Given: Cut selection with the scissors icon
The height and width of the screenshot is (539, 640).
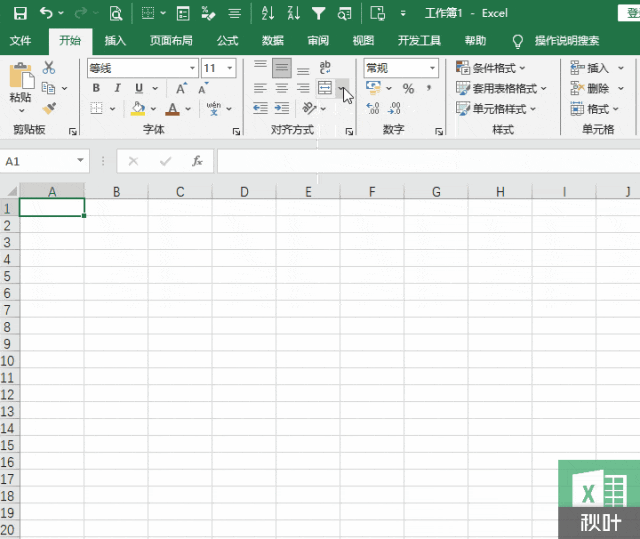Looking at the screenshot, I should (49, 67).
